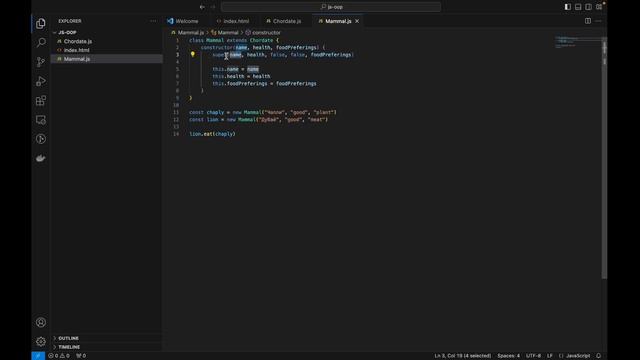Click the UTF-8 encoding indicator

tap(533, 356)
